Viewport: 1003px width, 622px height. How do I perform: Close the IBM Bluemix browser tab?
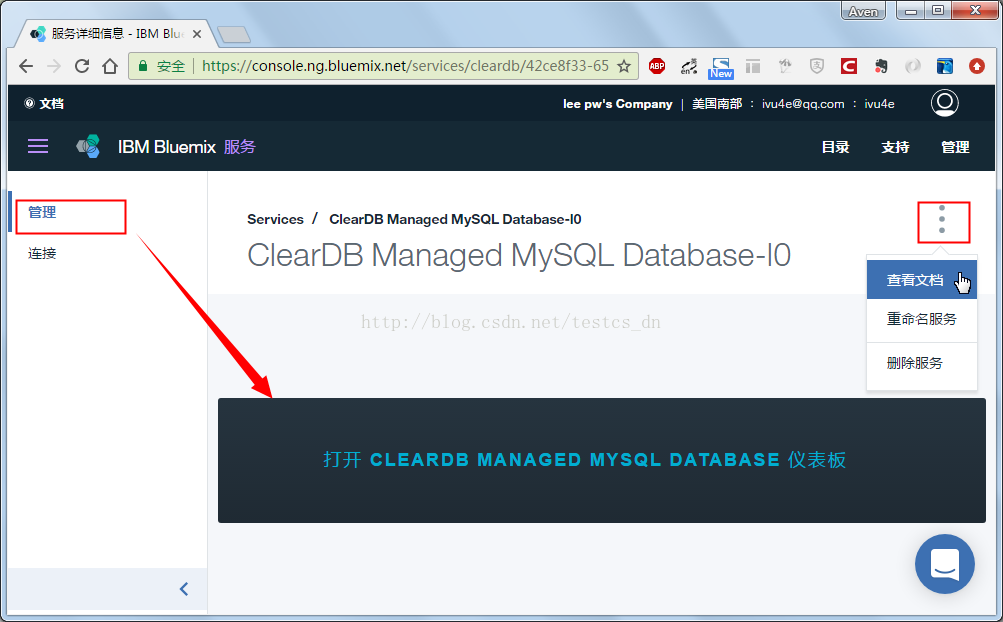[197, 34]
